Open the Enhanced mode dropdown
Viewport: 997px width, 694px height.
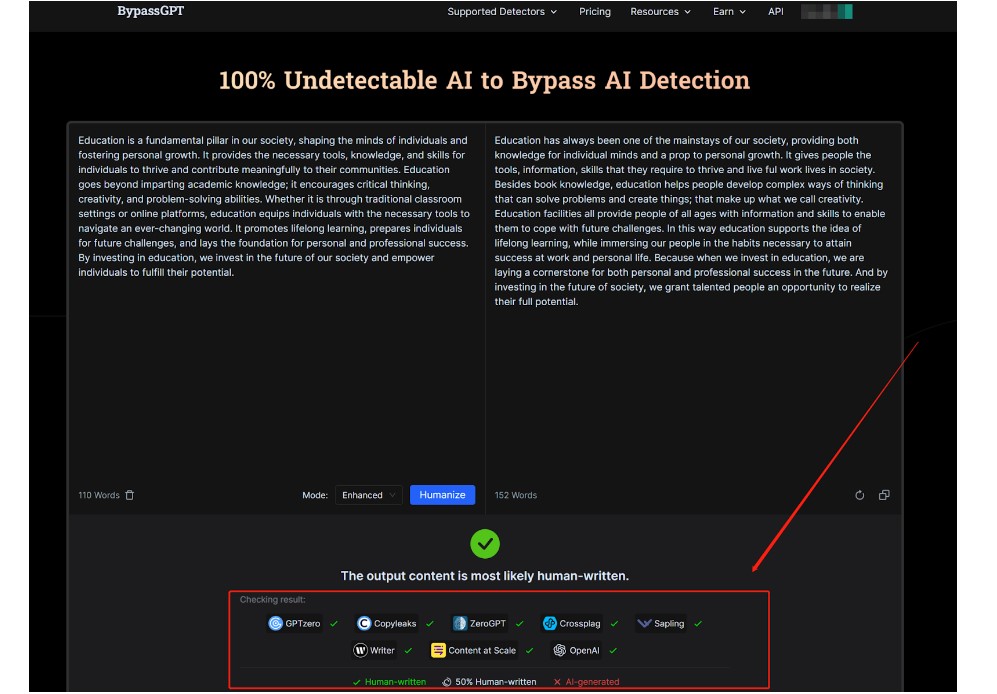tap(369, 495)
